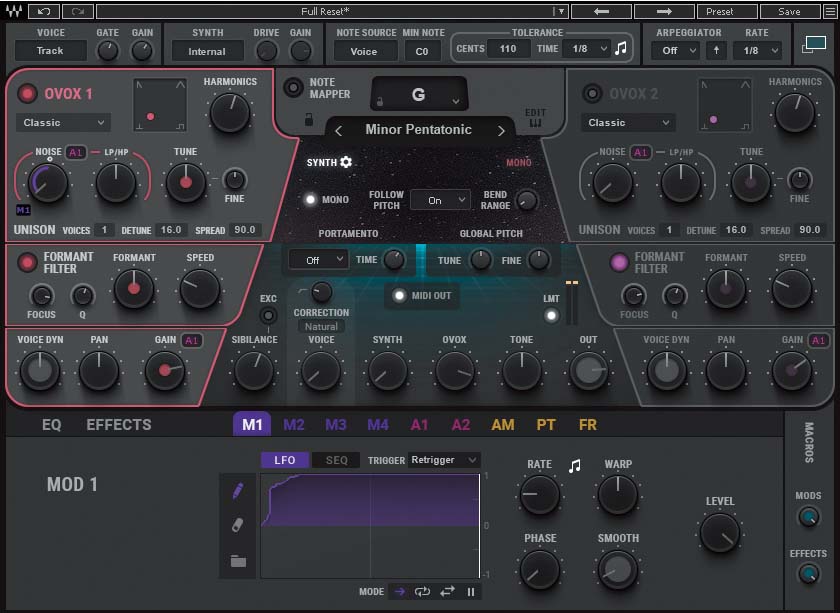The image size is (840, 613).
Task: Toggle the Note Mapper power button
Action: (293, 87)
